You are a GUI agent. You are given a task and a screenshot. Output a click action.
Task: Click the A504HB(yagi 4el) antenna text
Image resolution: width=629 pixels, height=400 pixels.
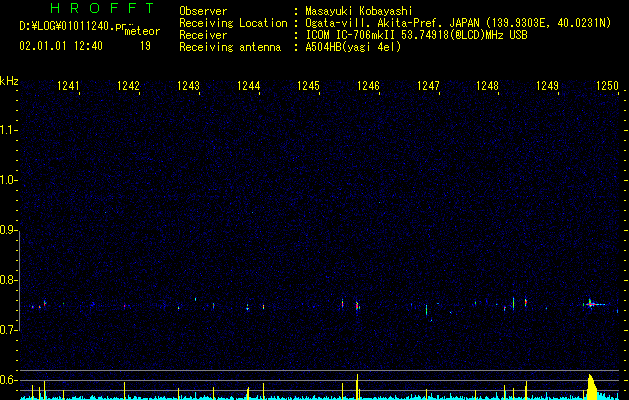353,47
